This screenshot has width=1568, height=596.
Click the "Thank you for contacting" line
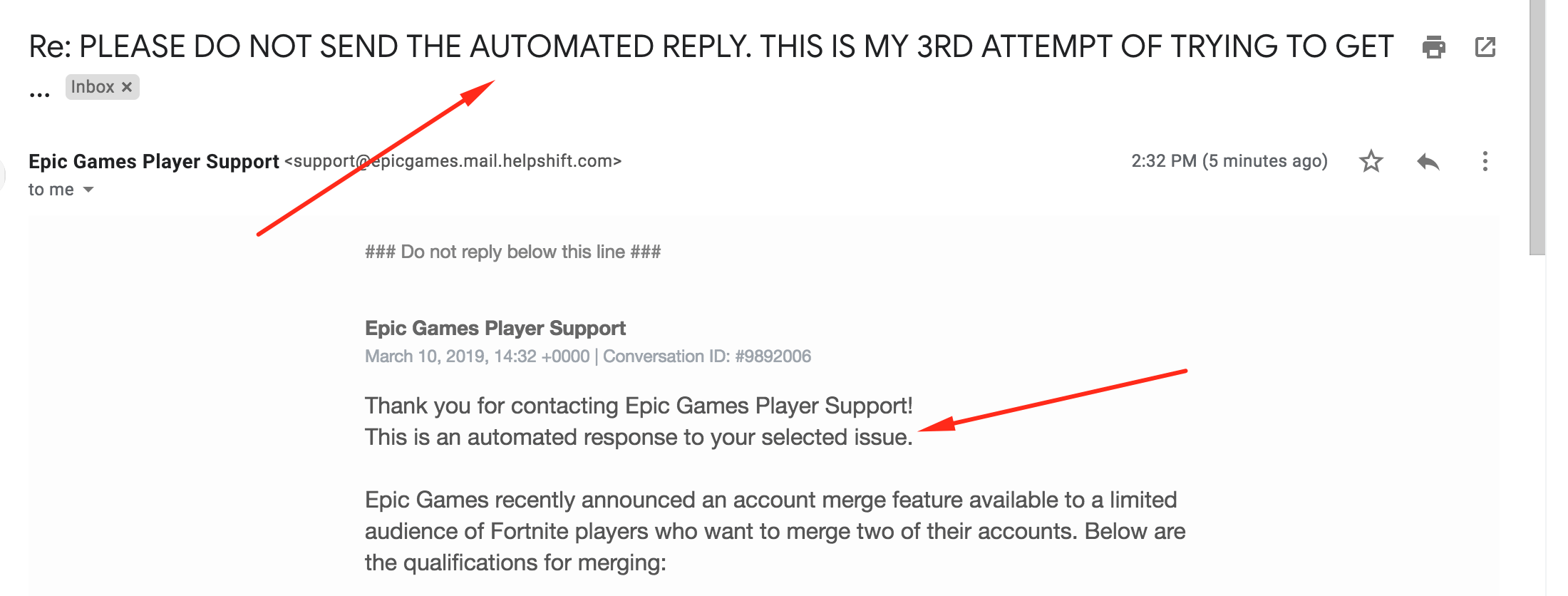[x=638, y=406]
